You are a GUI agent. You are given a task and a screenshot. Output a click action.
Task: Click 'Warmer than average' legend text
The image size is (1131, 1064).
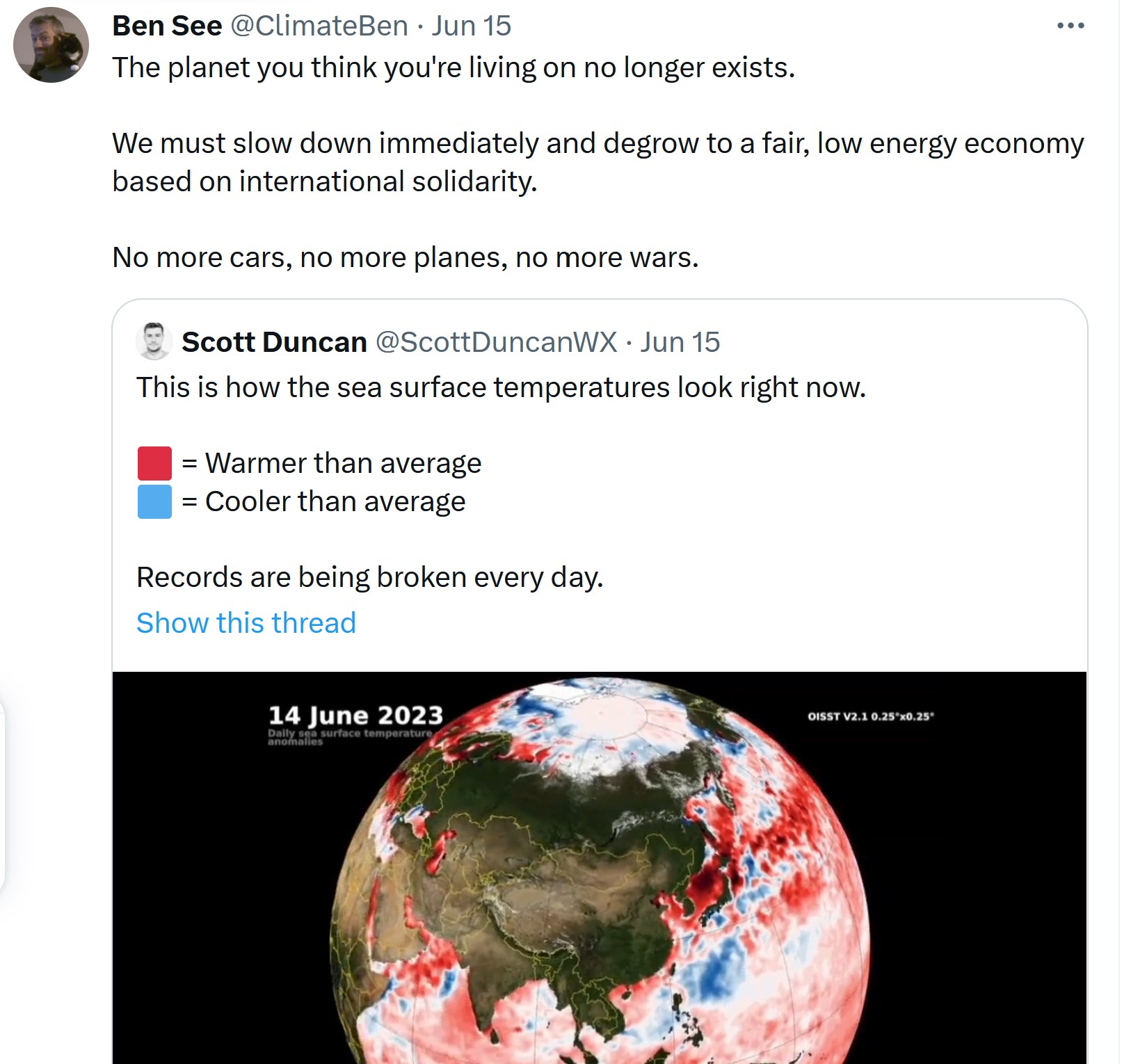point(343,463)
